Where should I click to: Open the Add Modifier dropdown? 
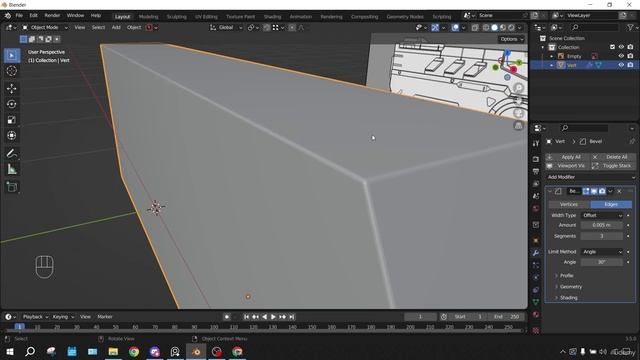[x=591, y=177]
